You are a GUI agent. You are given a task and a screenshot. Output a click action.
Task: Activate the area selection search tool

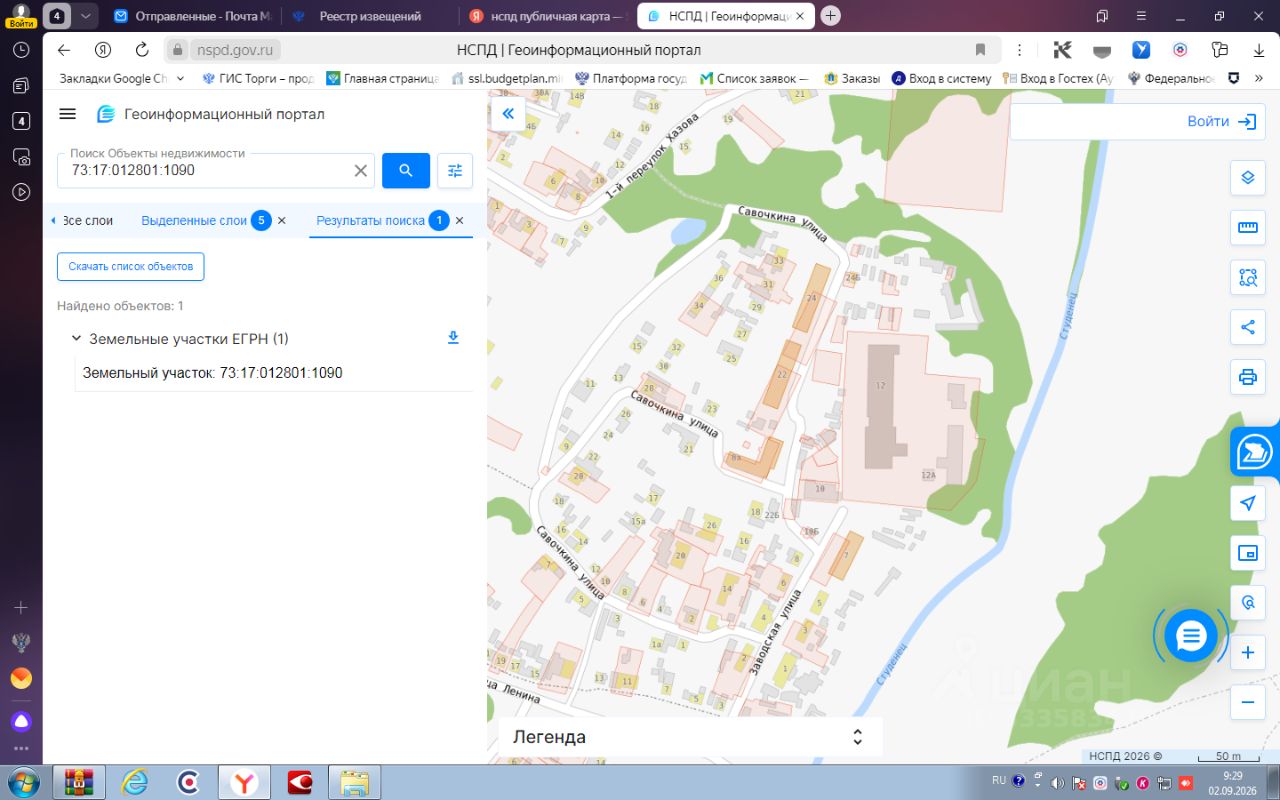[x=1247, y=278]
